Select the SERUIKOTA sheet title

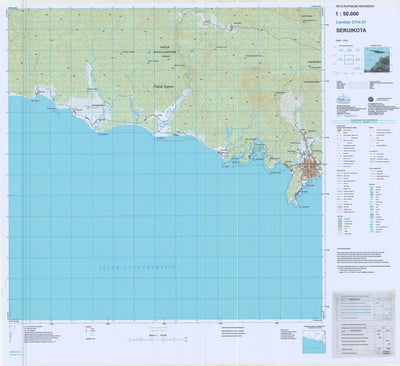point(351,30)
